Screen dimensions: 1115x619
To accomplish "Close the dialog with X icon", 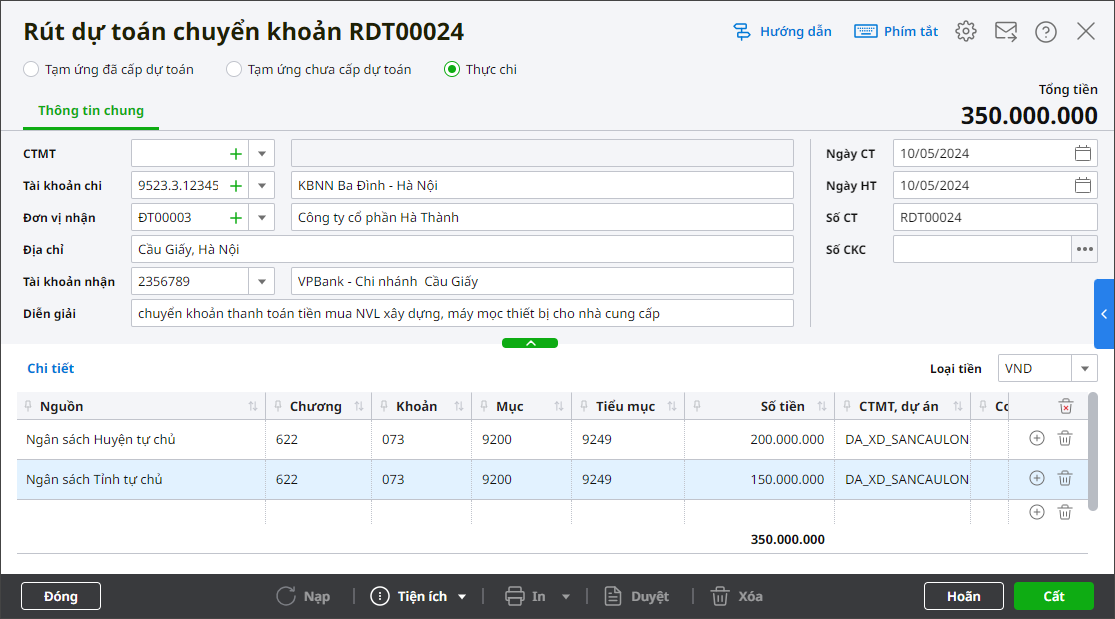I will coord(1085,31).
